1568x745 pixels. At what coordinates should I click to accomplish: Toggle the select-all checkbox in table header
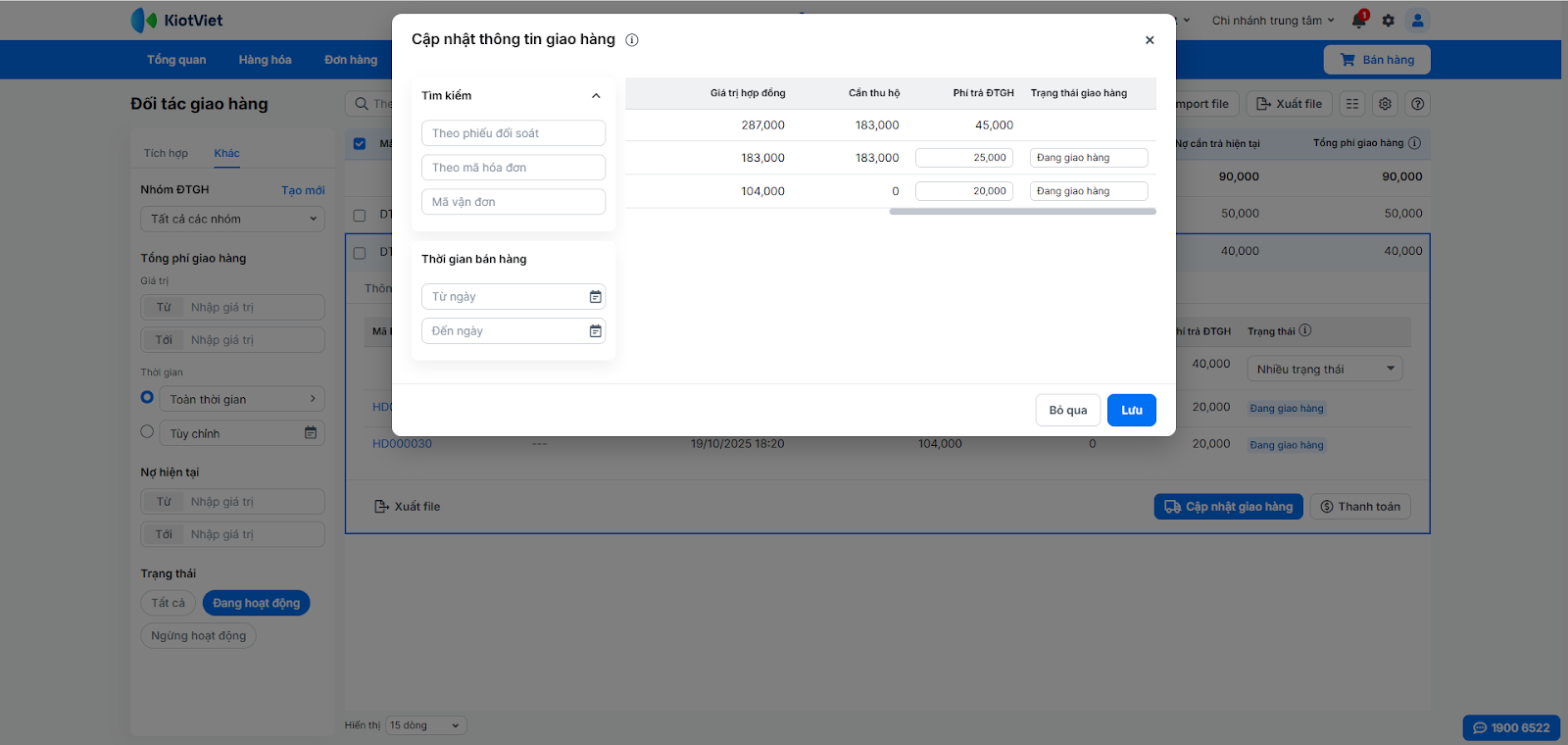point(360,143)
